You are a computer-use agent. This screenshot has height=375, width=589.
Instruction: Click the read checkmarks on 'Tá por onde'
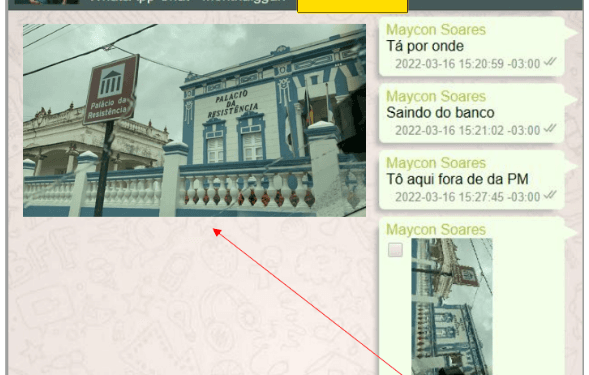550,62
